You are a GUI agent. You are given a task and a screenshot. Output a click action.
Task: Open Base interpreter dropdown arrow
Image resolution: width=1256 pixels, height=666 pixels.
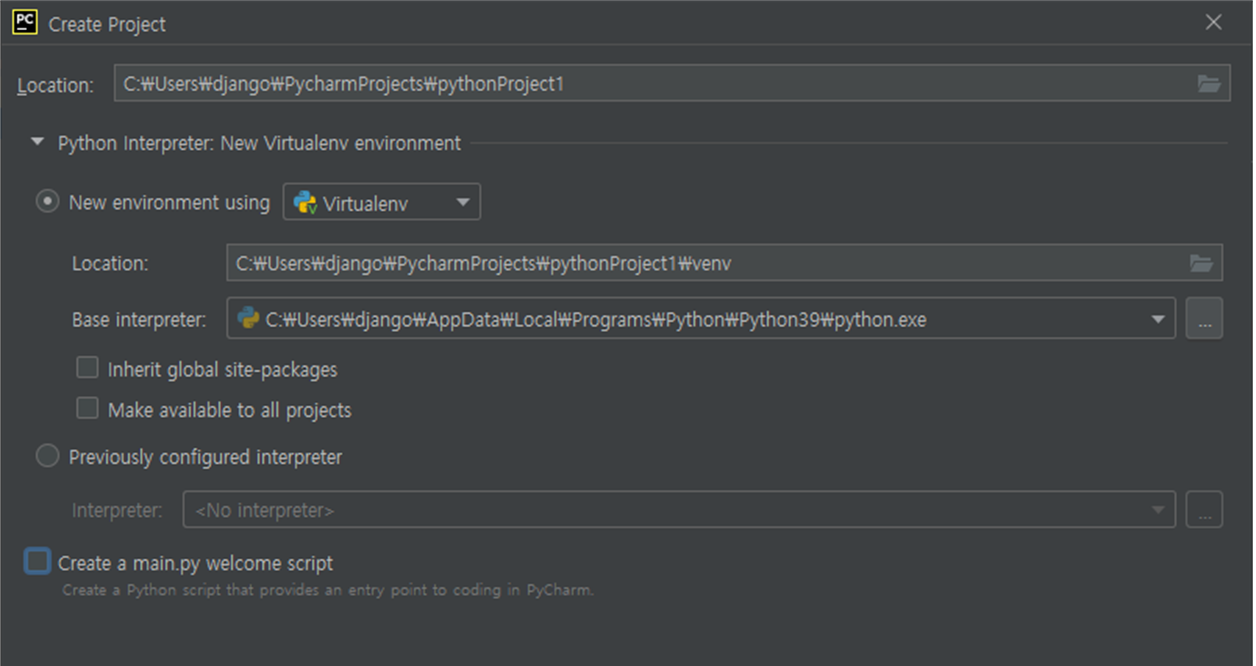tap(1158, 319)
